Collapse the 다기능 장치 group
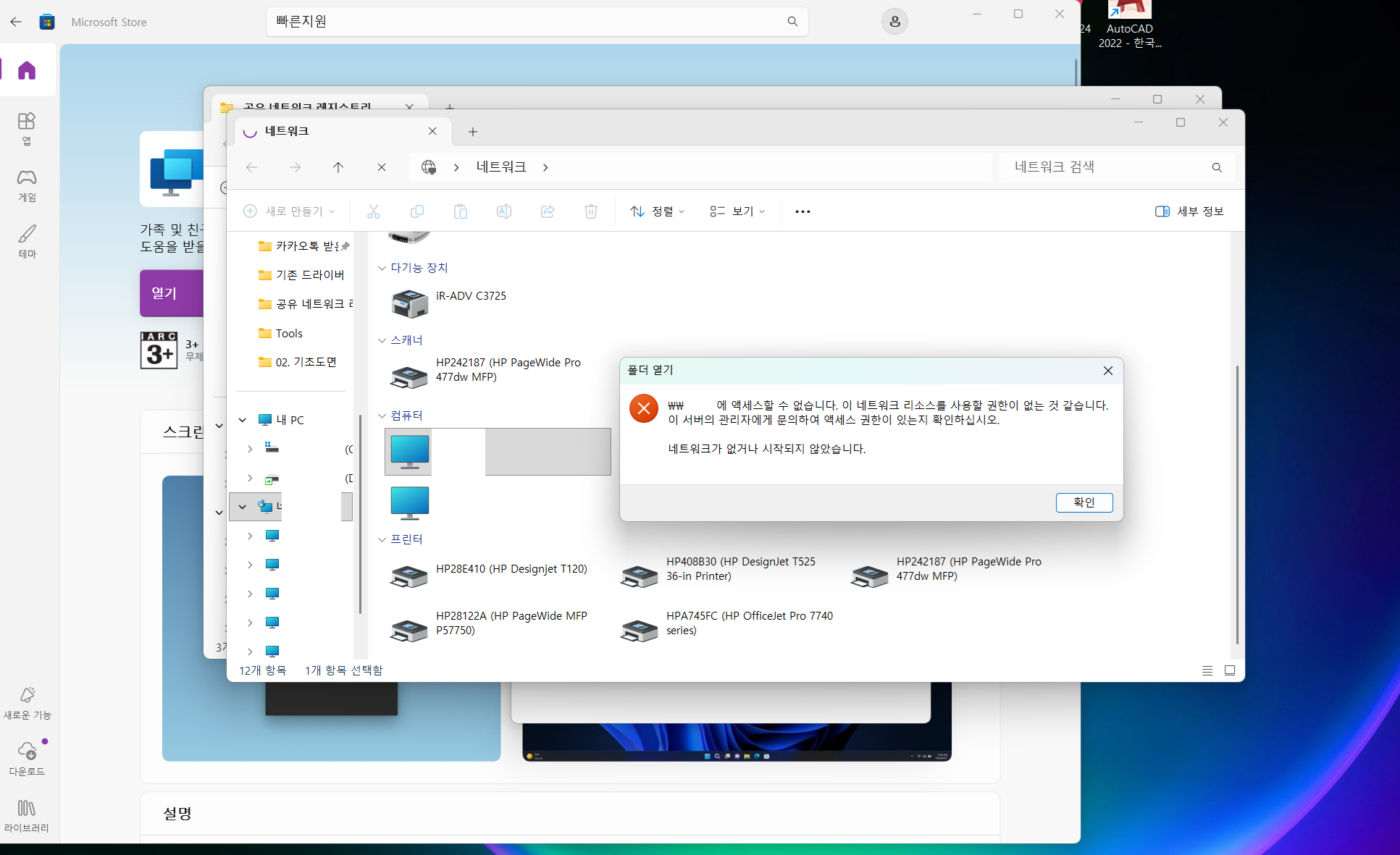Viewport: 1400px width, 855px height. pos(382,268)
